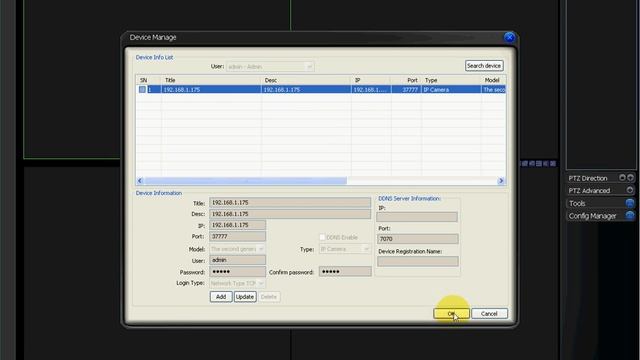This screenshot has height=360, width=640.
Task: Click the Add button
Action: click(x=221, y=297)
